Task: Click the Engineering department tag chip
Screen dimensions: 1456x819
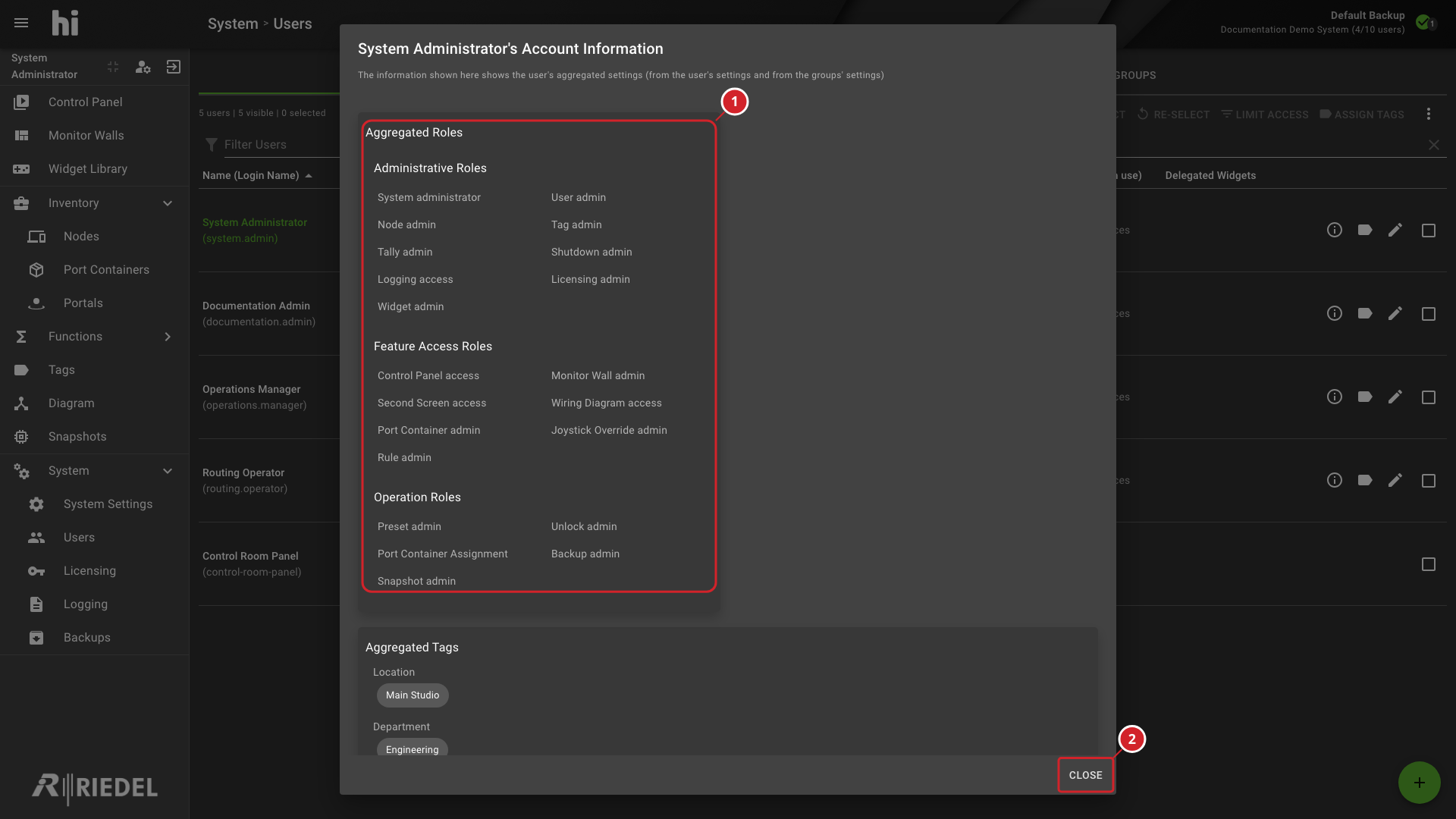Action: [x=413, y=748]
